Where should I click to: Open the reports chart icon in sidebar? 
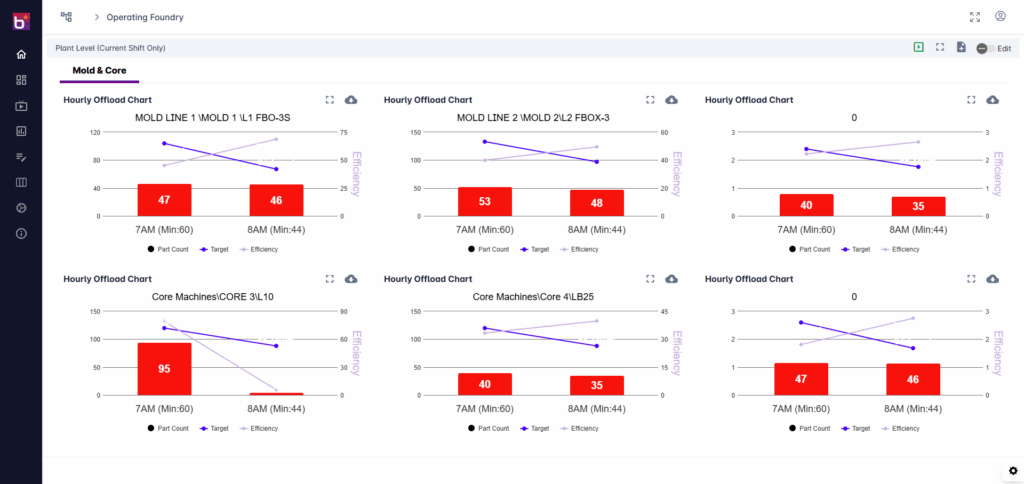point(21,131)
